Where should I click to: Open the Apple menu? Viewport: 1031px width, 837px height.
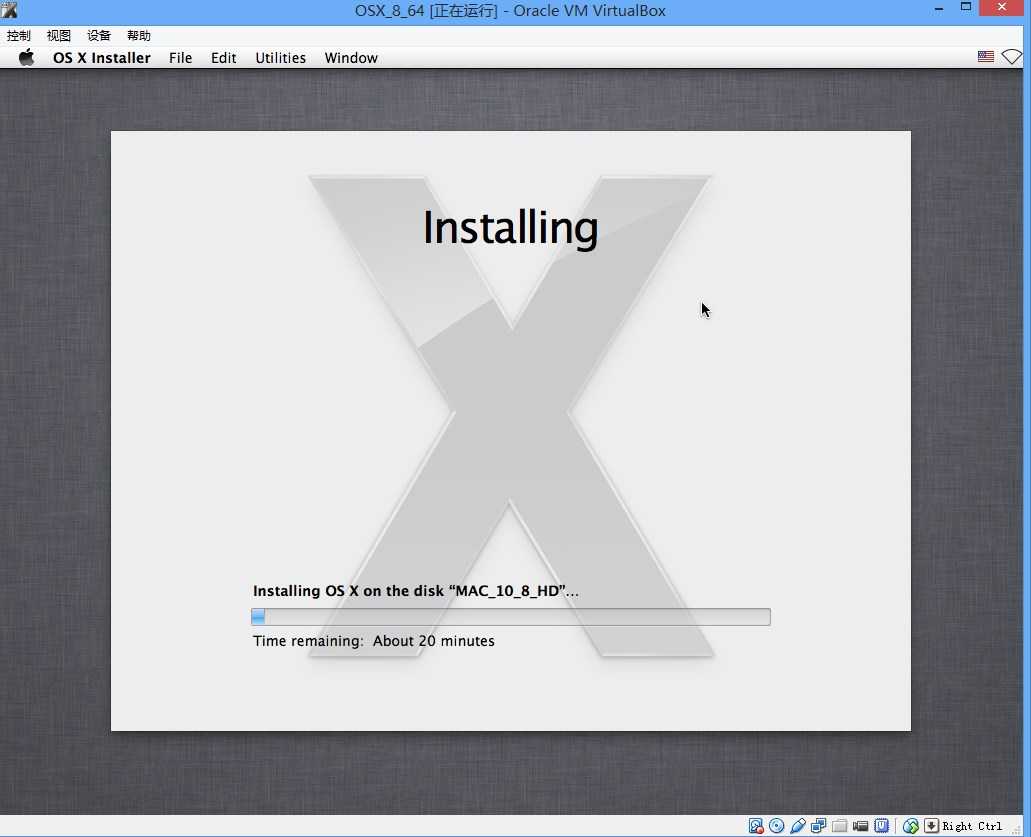26,58
